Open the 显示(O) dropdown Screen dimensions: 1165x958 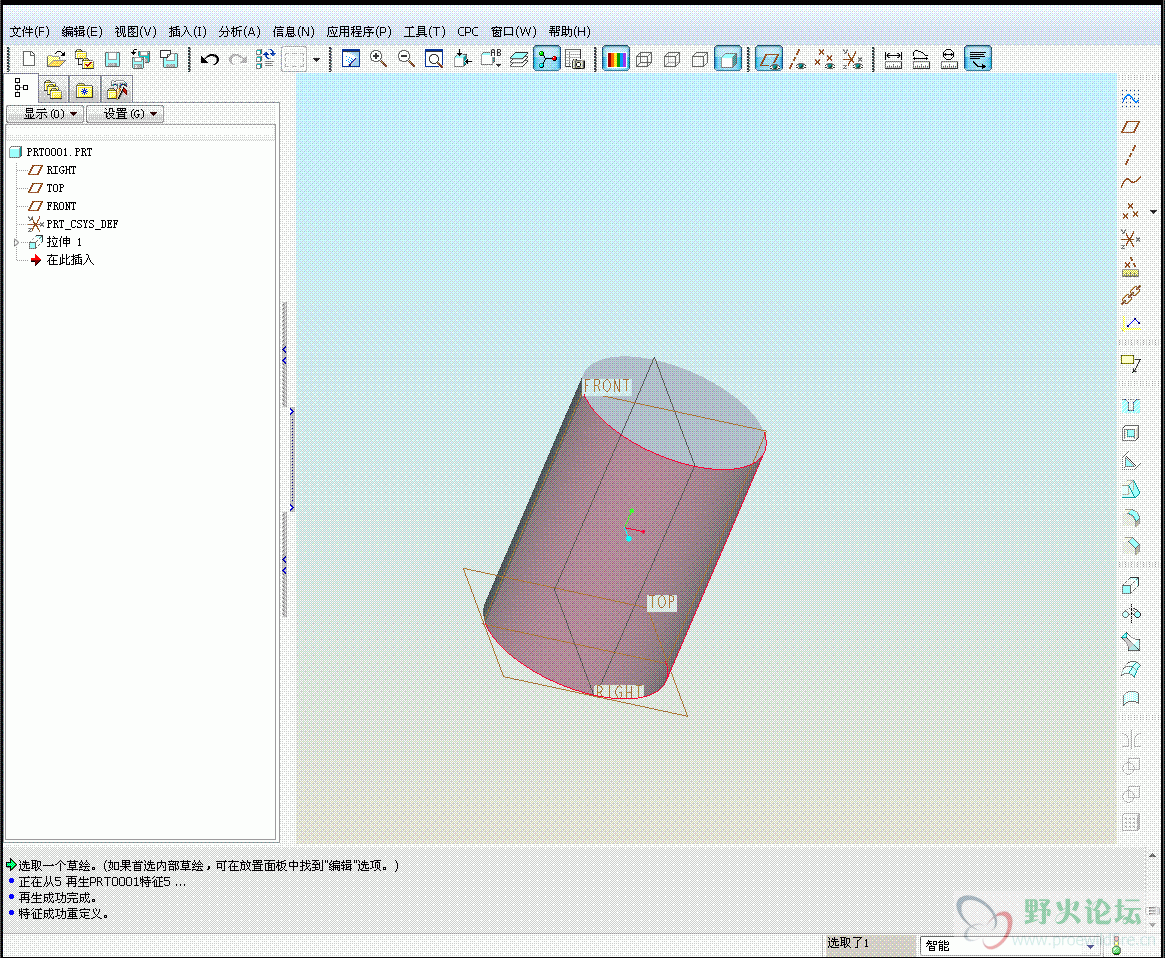coord(44,114)
